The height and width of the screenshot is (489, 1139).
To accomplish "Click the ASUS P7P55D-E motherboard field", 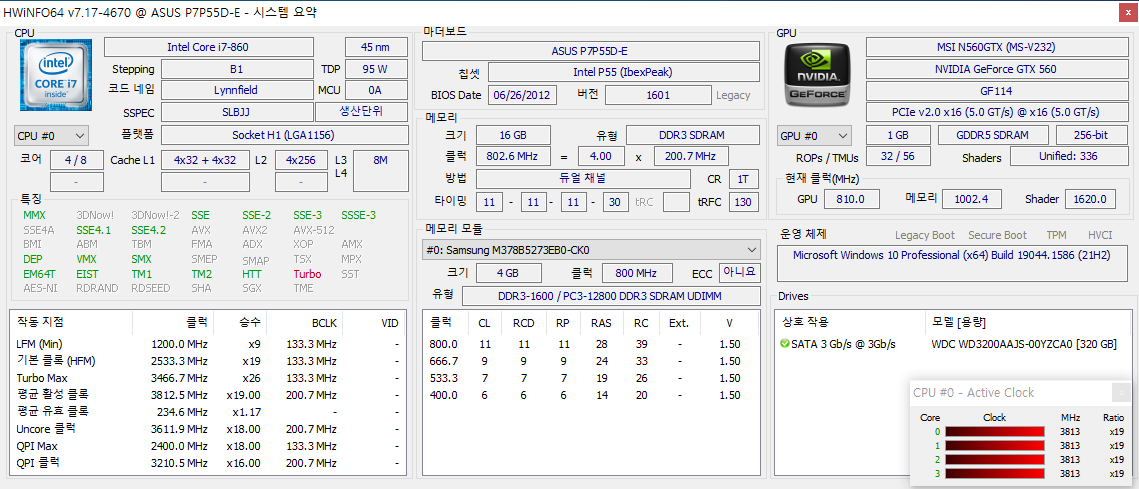I will (591, 51).
